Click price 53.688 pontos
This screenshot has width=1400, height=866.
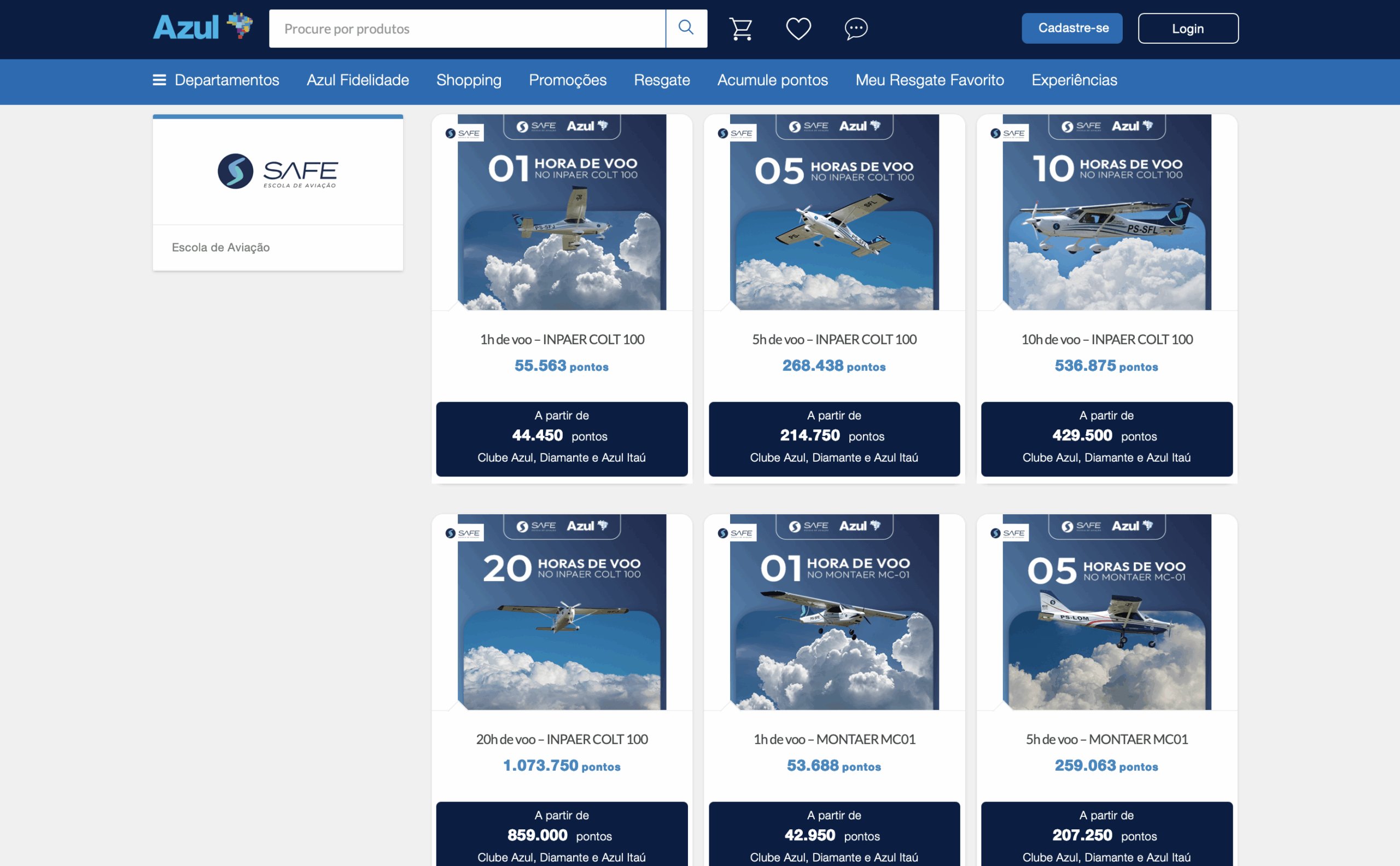[x=835, y=765]
